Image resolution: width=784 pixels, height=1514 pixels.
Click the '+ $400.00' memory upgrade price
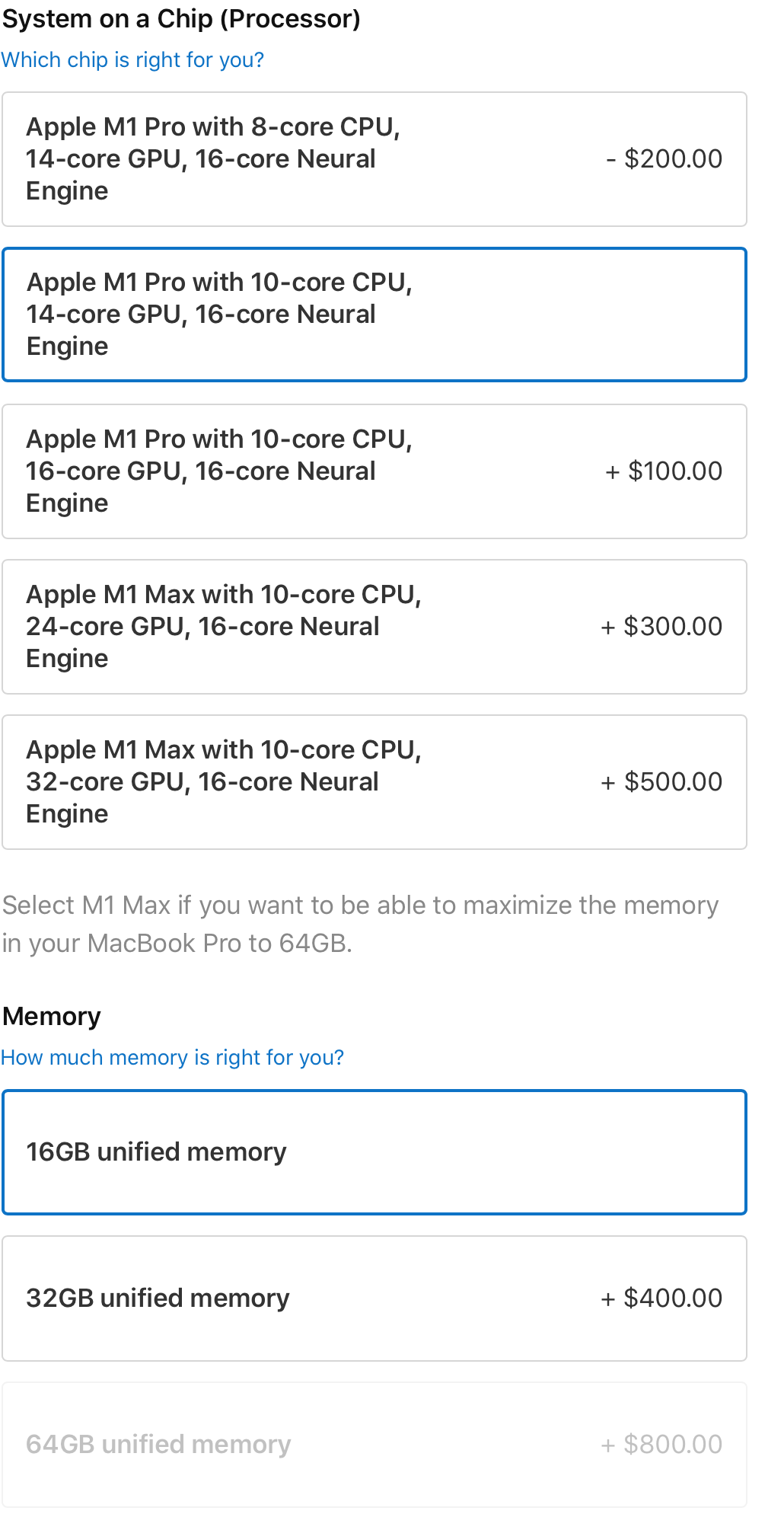coord(661,1298)
